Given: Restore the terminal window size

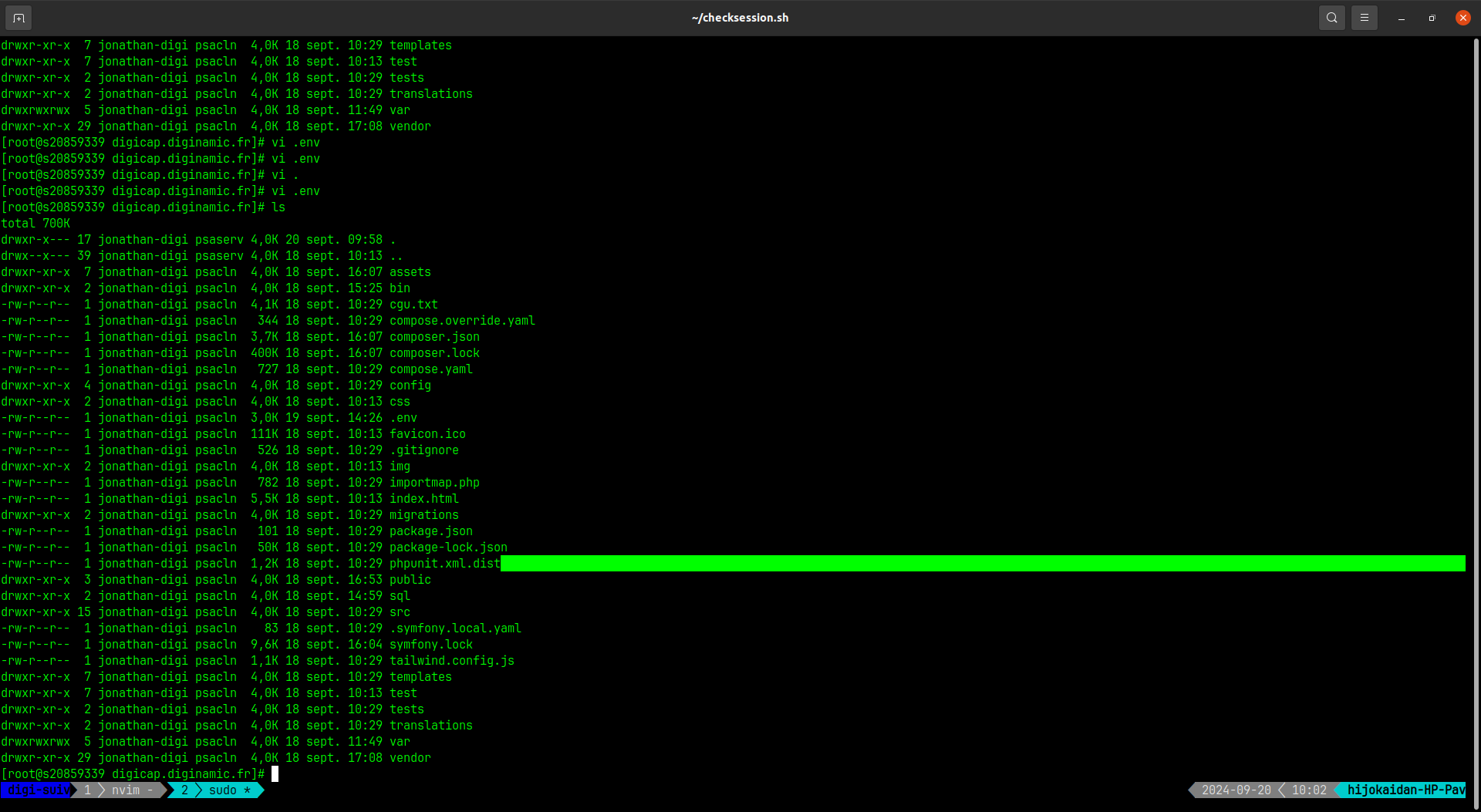Looking at the screenshot, I should pos(1432,18).
